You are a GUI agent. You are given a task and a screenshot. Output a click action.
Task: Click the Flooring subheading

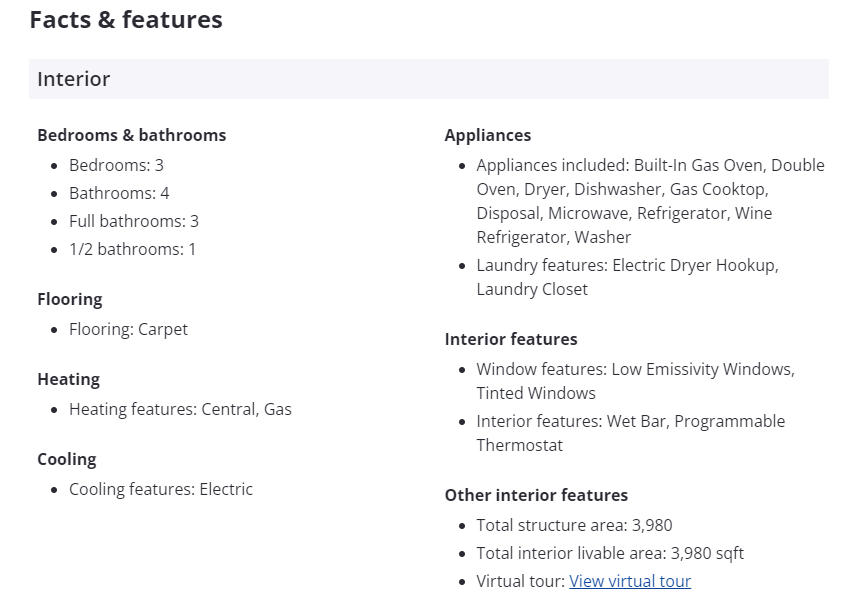(x=70, y=299)
